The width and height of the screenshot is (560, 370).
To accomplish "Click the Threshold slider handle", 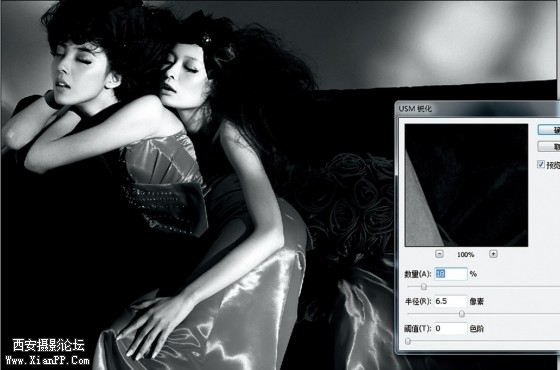I will [x=408, y=341].
